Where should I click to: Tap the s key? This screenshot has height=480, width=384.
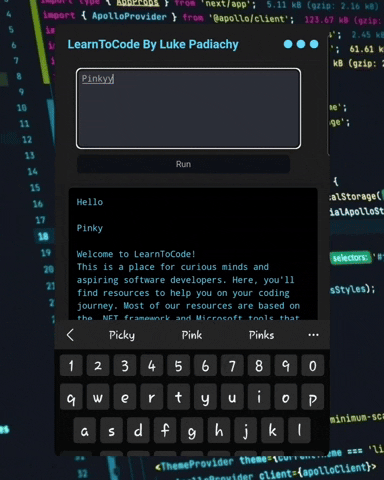pos(111,430)
